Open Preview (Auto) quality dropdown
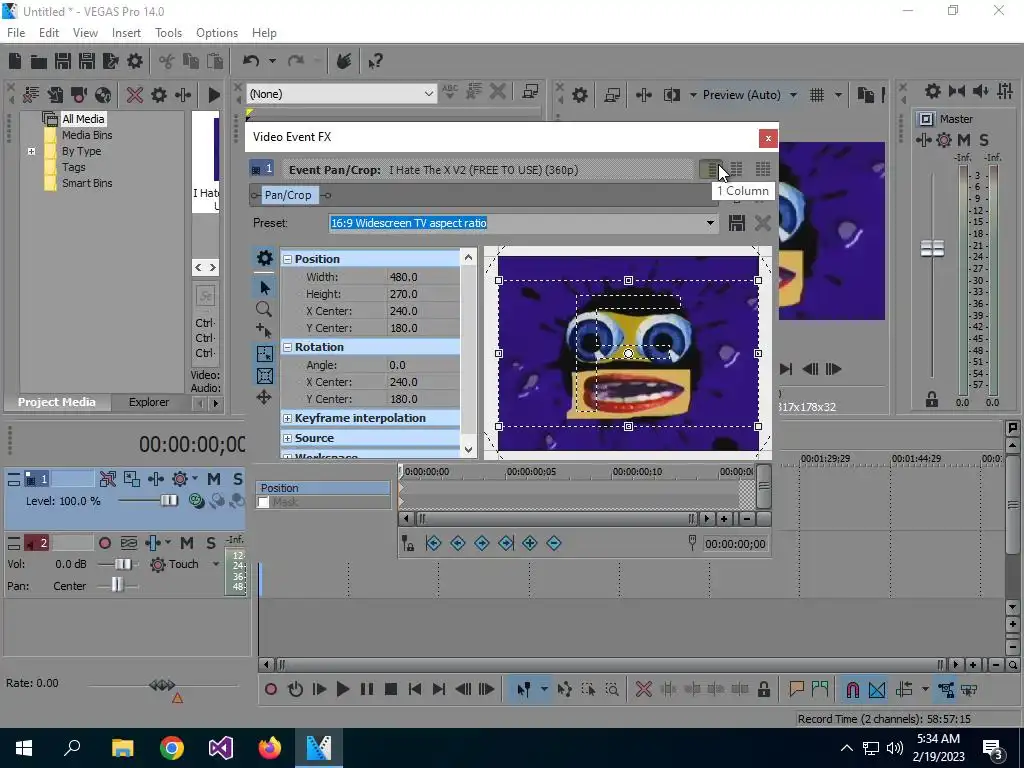The width and height of the screenshot is (1024, 768). coord(793,95)
